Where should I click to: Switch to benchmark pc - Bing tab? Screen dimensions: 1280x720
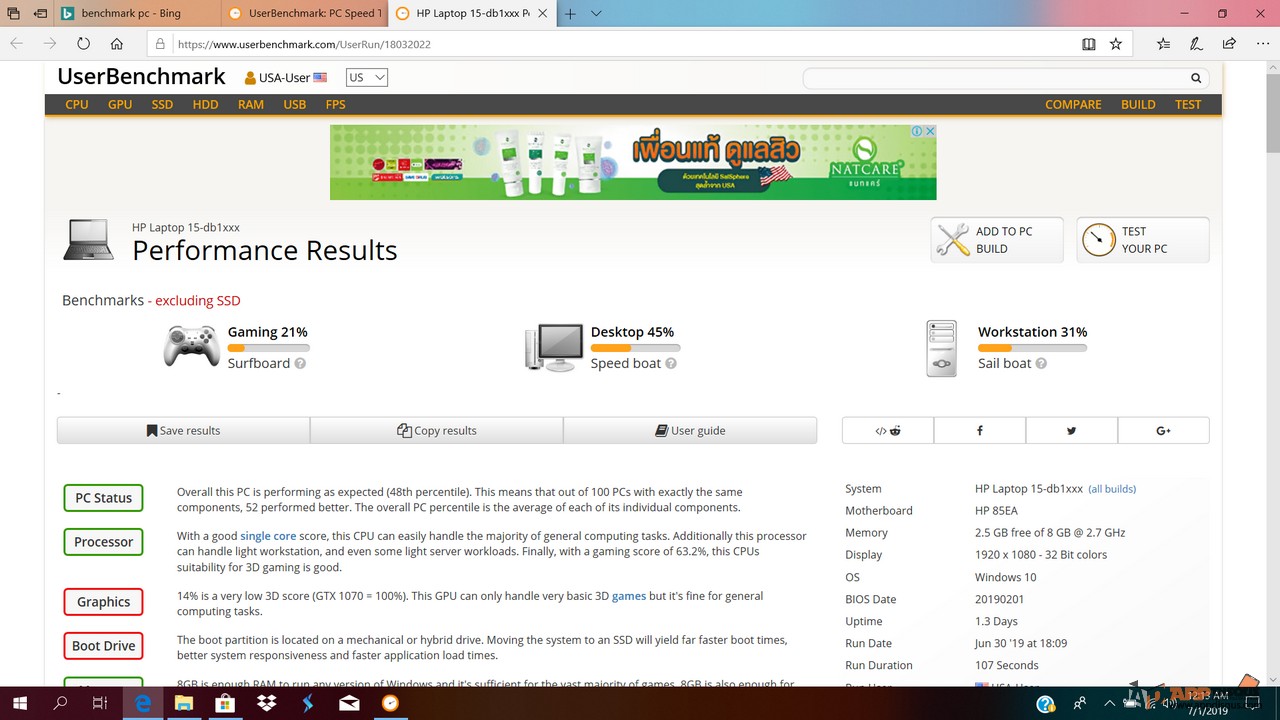[136, 14]
